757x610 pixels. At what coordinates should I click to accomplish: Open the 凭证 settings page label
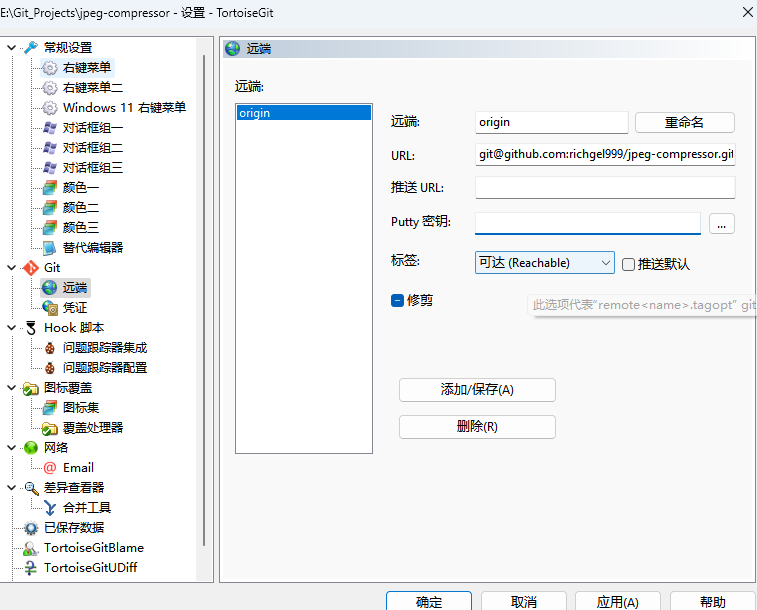coord(75,307)
